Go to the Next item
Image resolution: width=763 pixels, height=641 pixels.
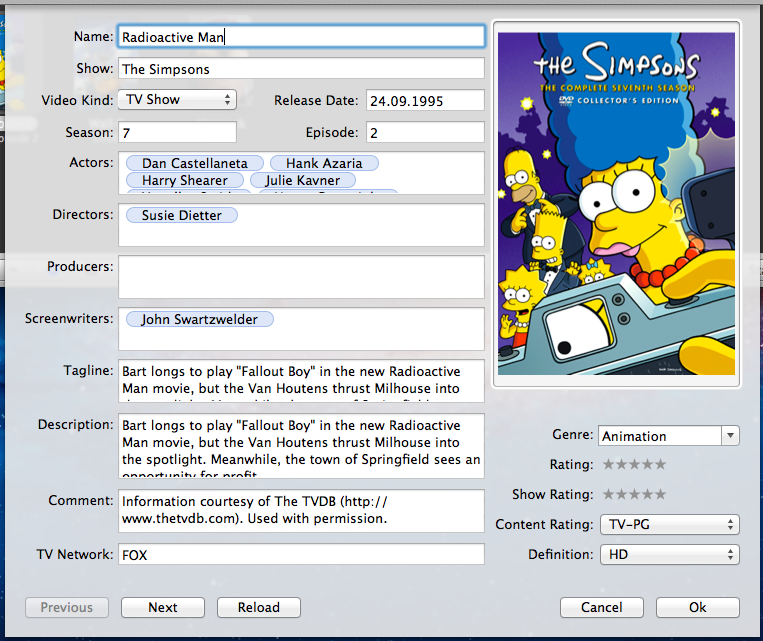[163, 607]
